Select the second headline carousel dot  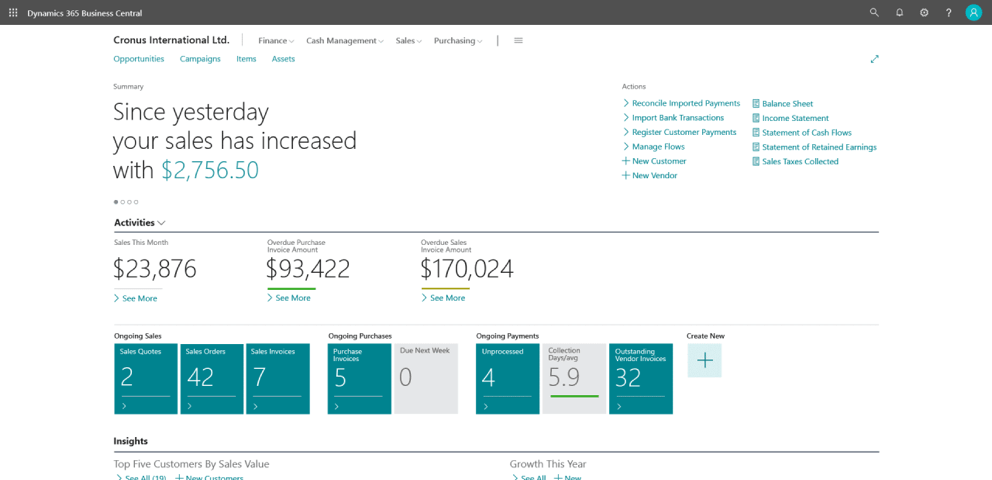pos(123,202)
